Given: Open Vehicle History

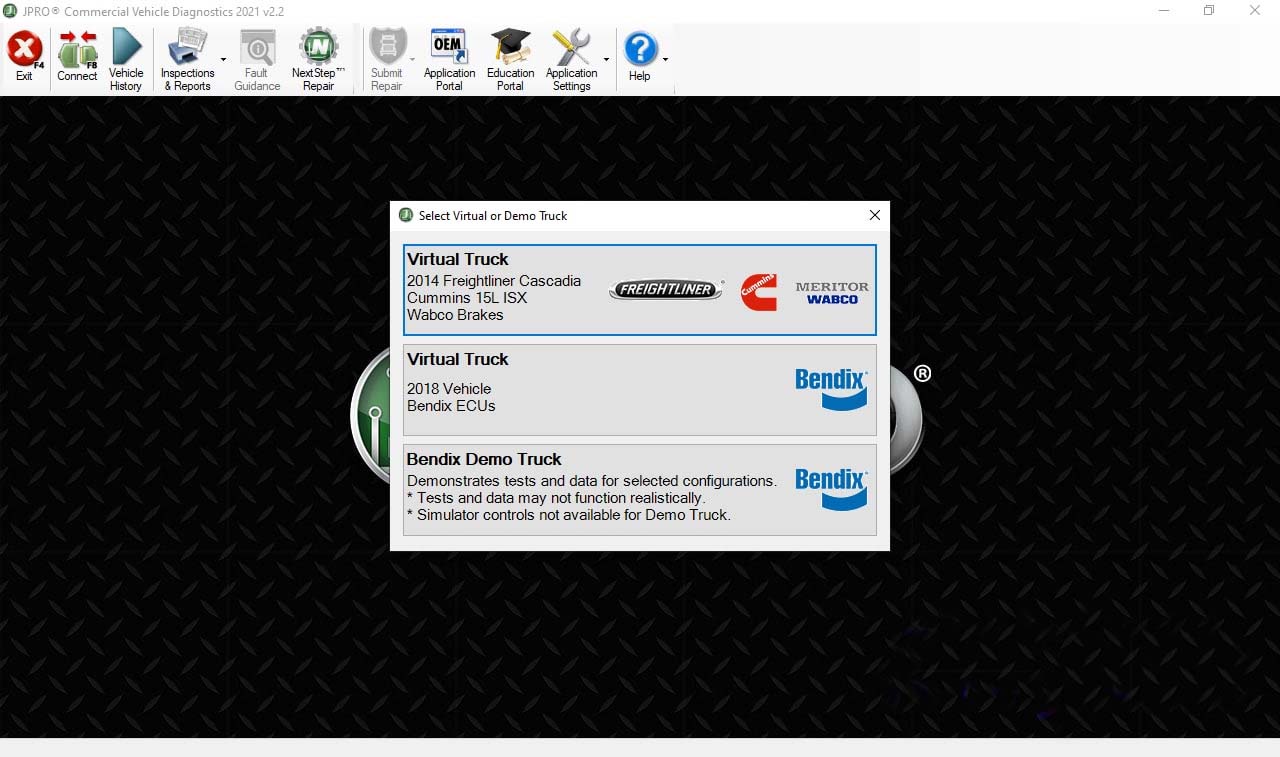Looking at the screenshot, I should tap(126, 59).
